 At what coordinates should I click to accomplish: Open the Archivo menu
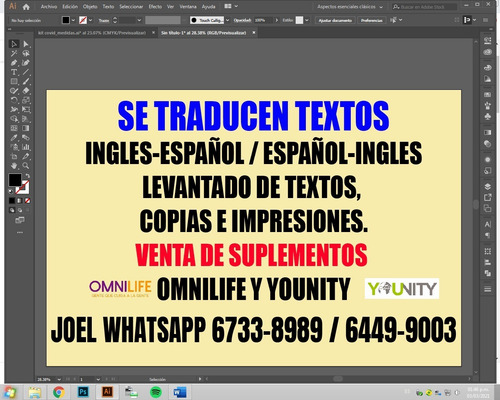49,7
